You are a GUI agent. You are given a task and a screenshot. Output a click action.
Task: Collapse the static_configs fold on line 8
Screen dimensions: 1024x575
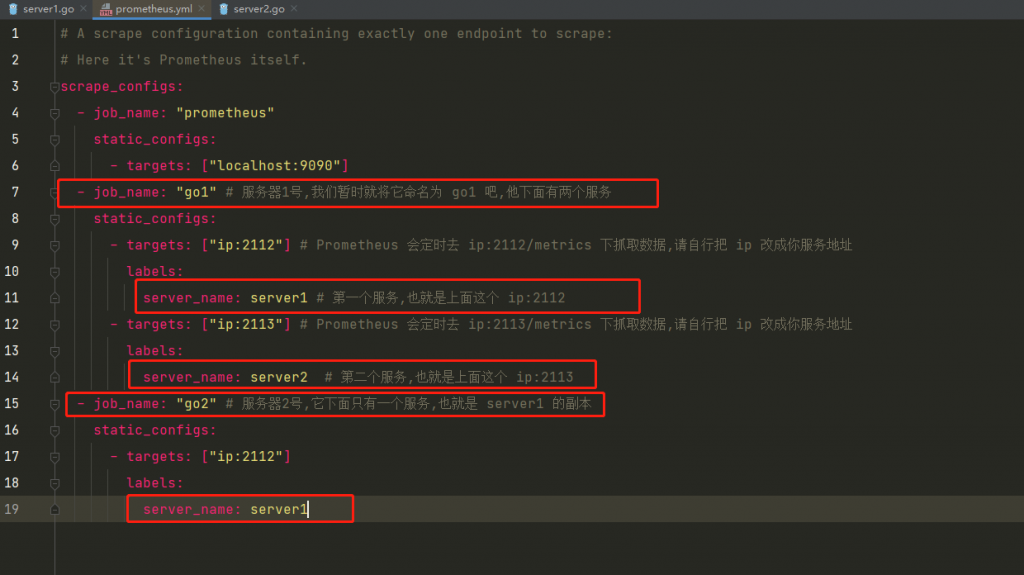coord(55,219)
